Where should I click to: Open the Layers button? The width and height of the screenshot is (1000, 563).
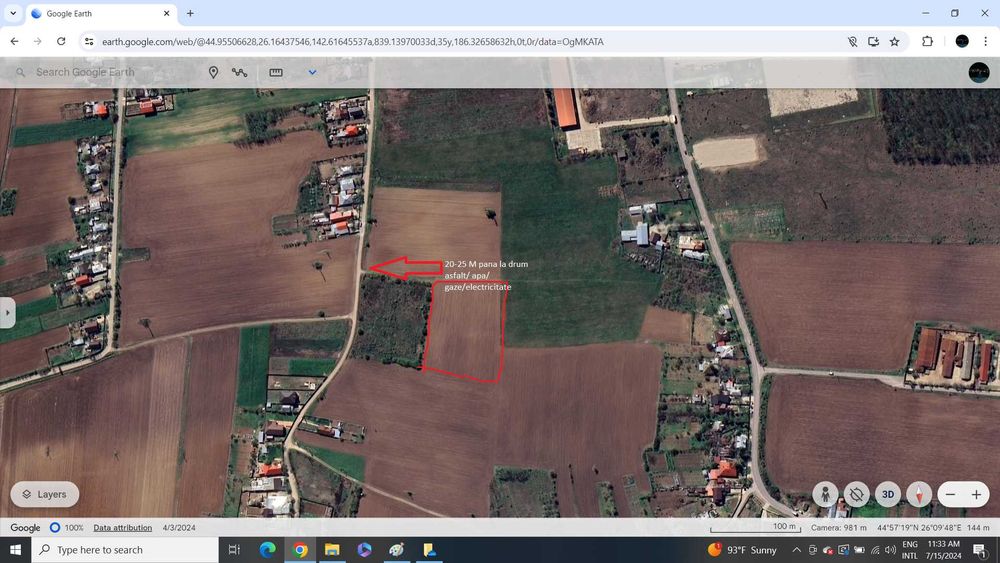(x=45, y=494)
